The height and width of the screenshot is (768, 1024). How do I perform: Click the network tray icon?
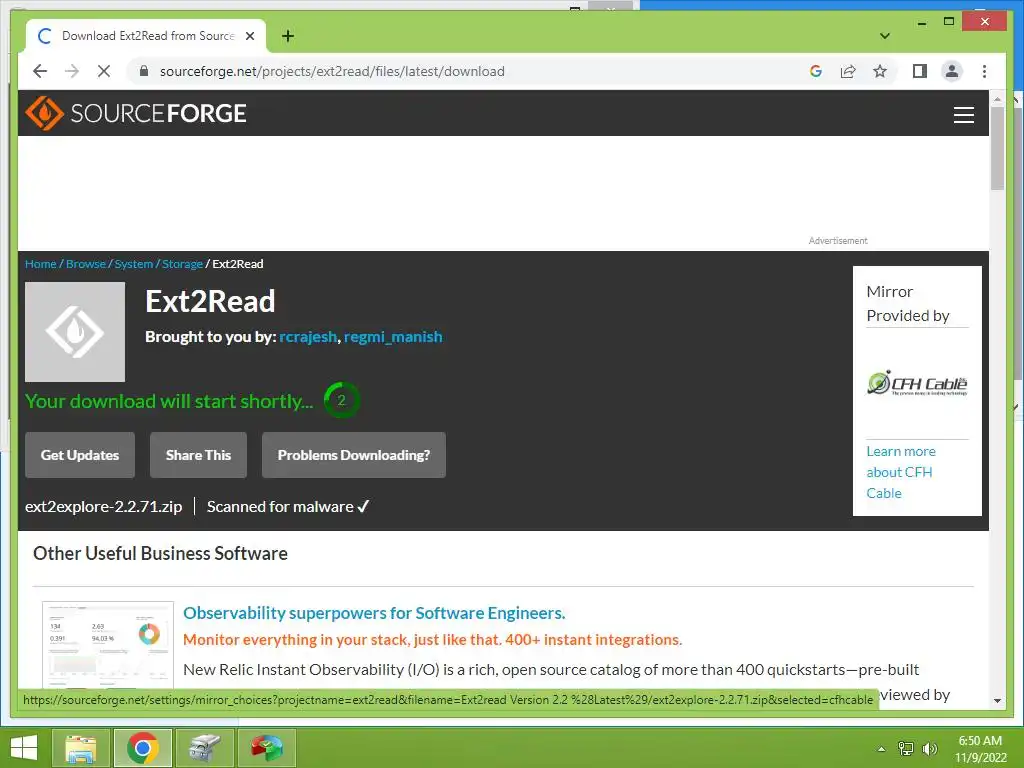point(905,749)
